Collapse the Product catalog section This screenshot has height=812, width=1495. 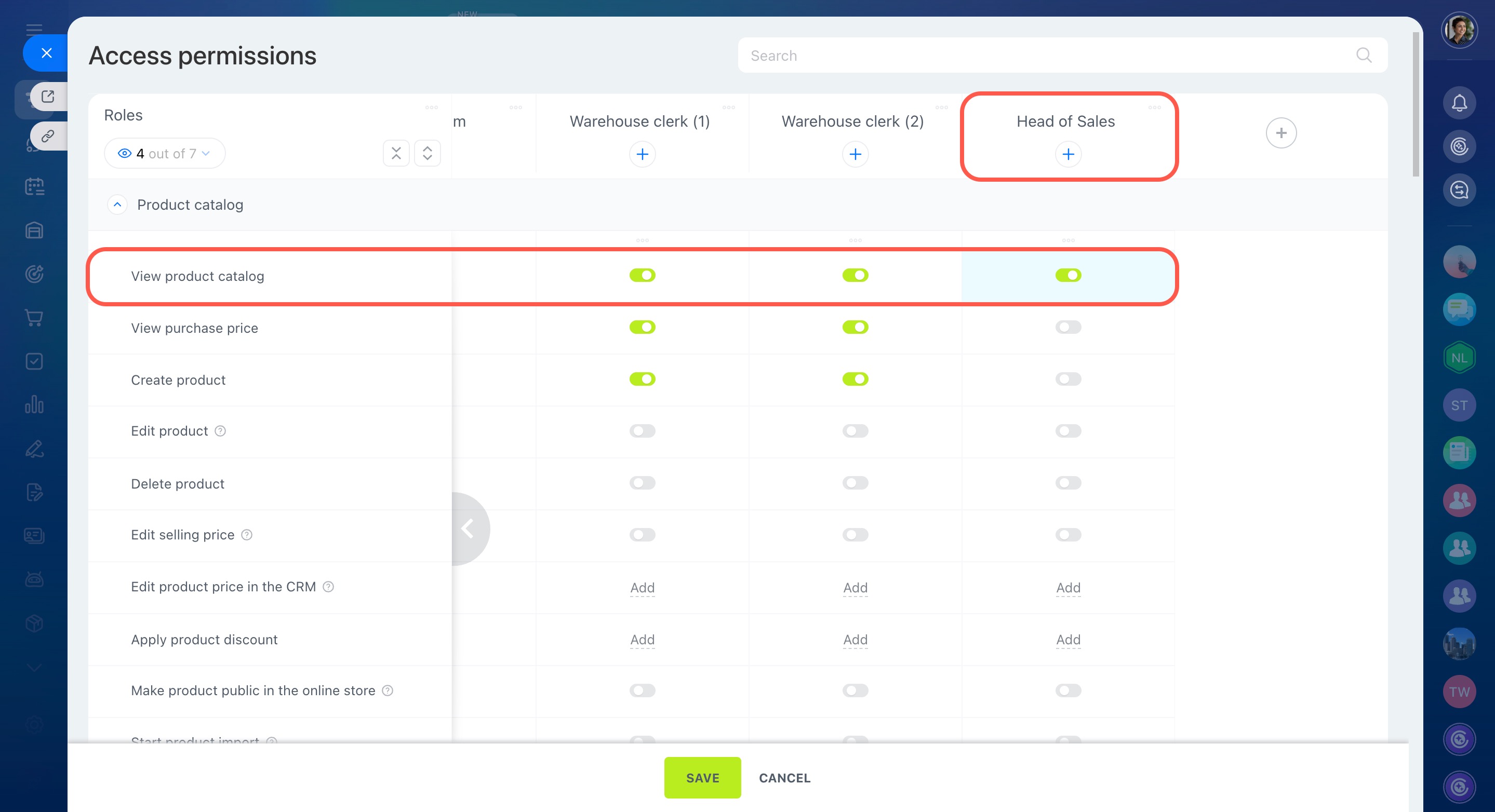[117, 205]
